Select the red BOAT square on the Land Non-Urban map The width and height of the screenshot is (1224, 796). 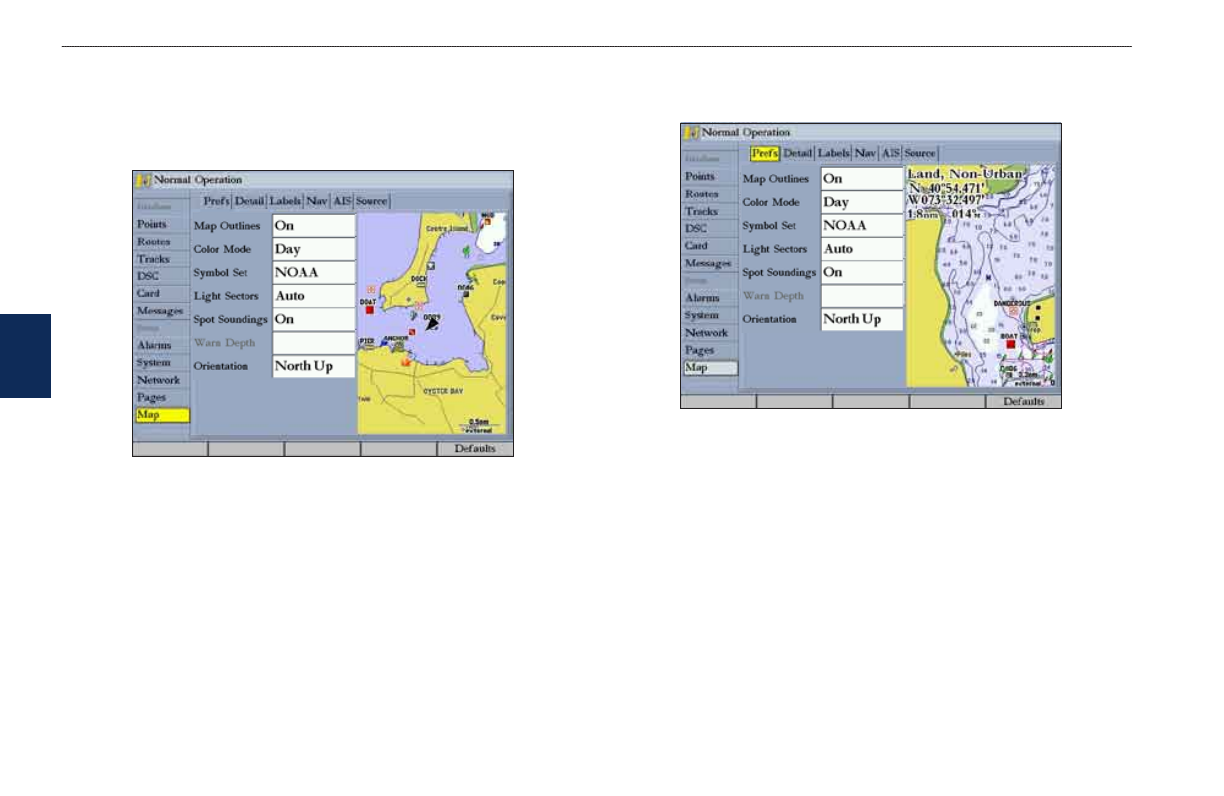point(1010,343)
